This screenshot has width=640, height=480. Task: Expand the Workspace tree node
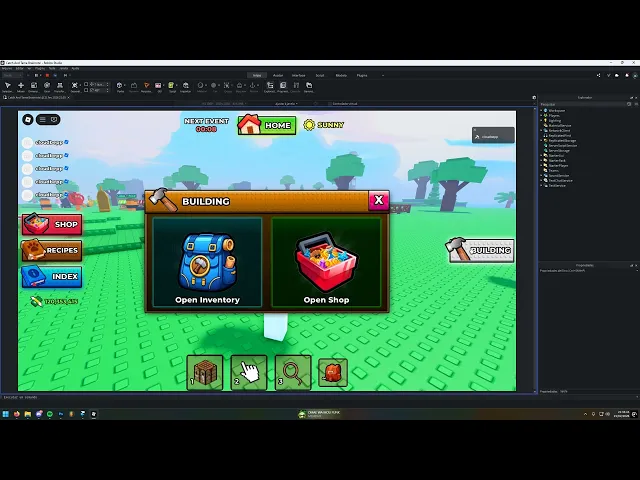(542, 111)
